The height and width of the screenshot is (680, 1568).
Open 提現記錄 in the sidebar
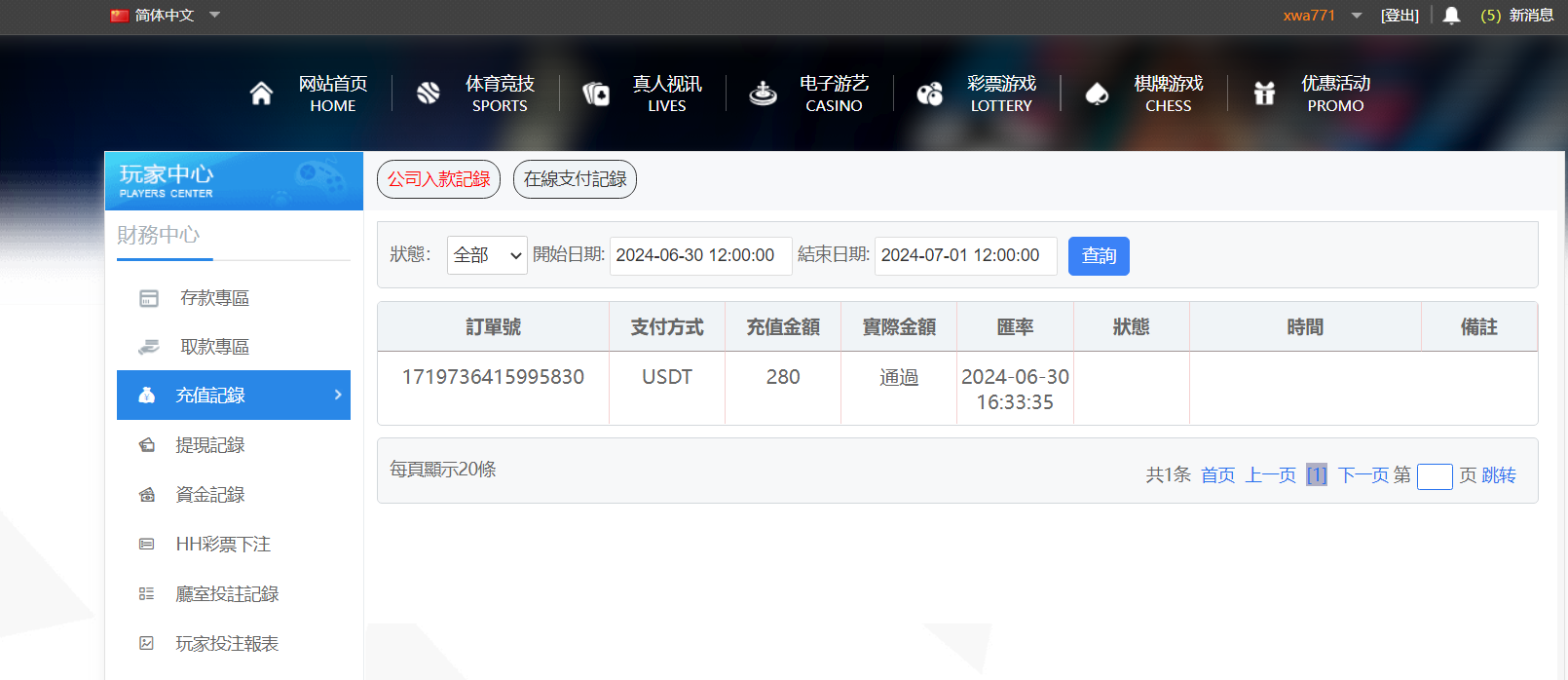pyautogui.click(x=210, y=445)
